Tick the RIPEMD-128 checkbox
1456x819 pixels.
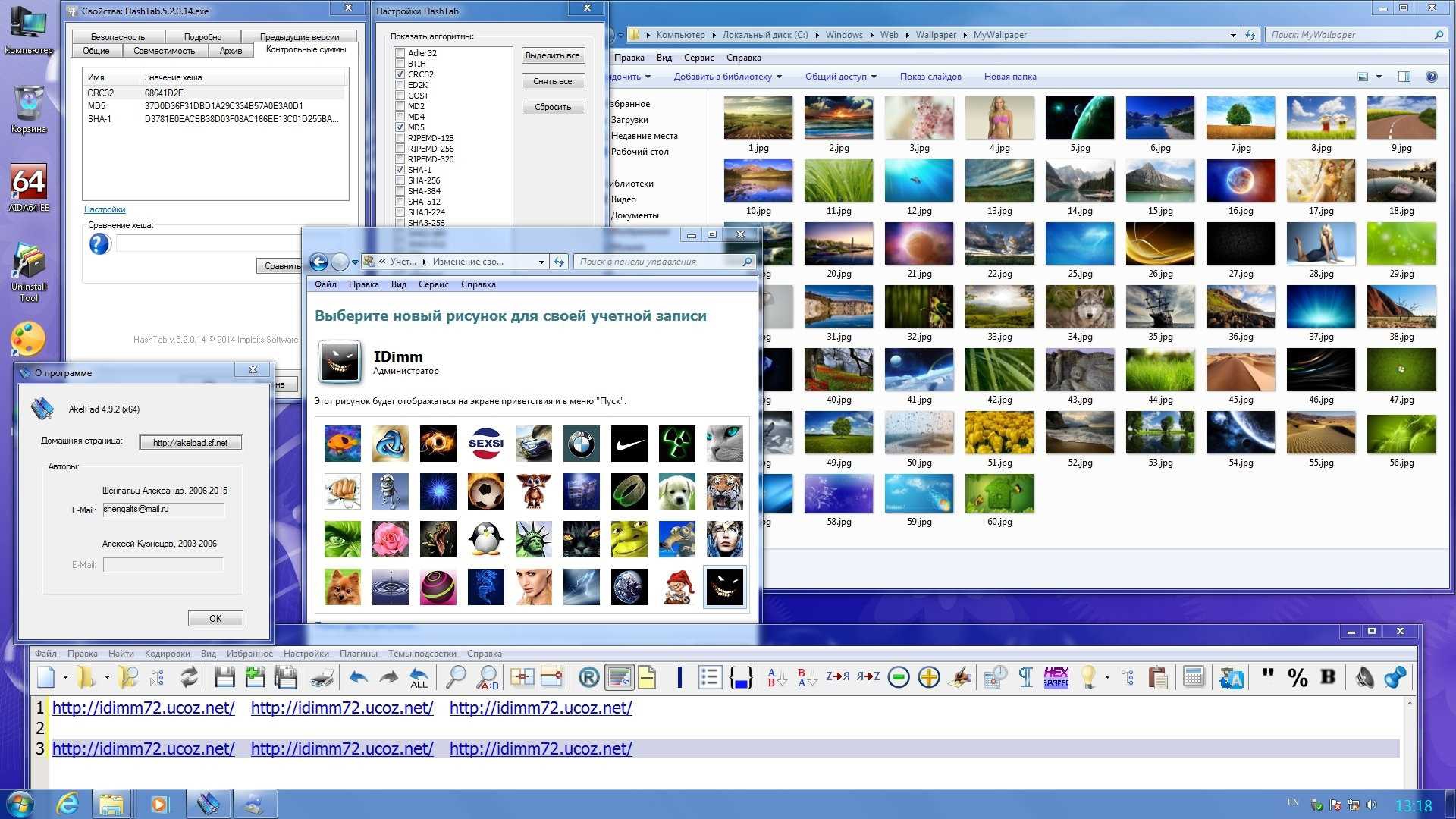[x=400, y=138]
